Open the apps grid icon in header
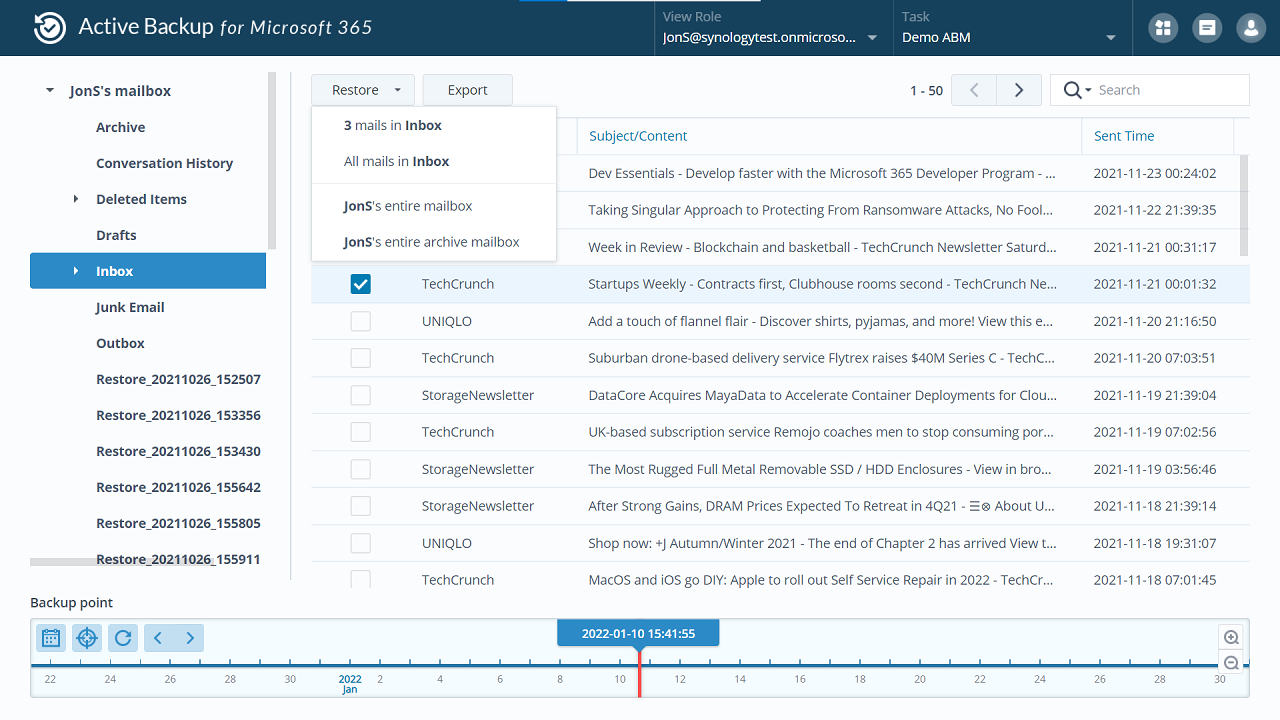Image resolution: width=1280 pixels, height=720 pixels. 1162,28
